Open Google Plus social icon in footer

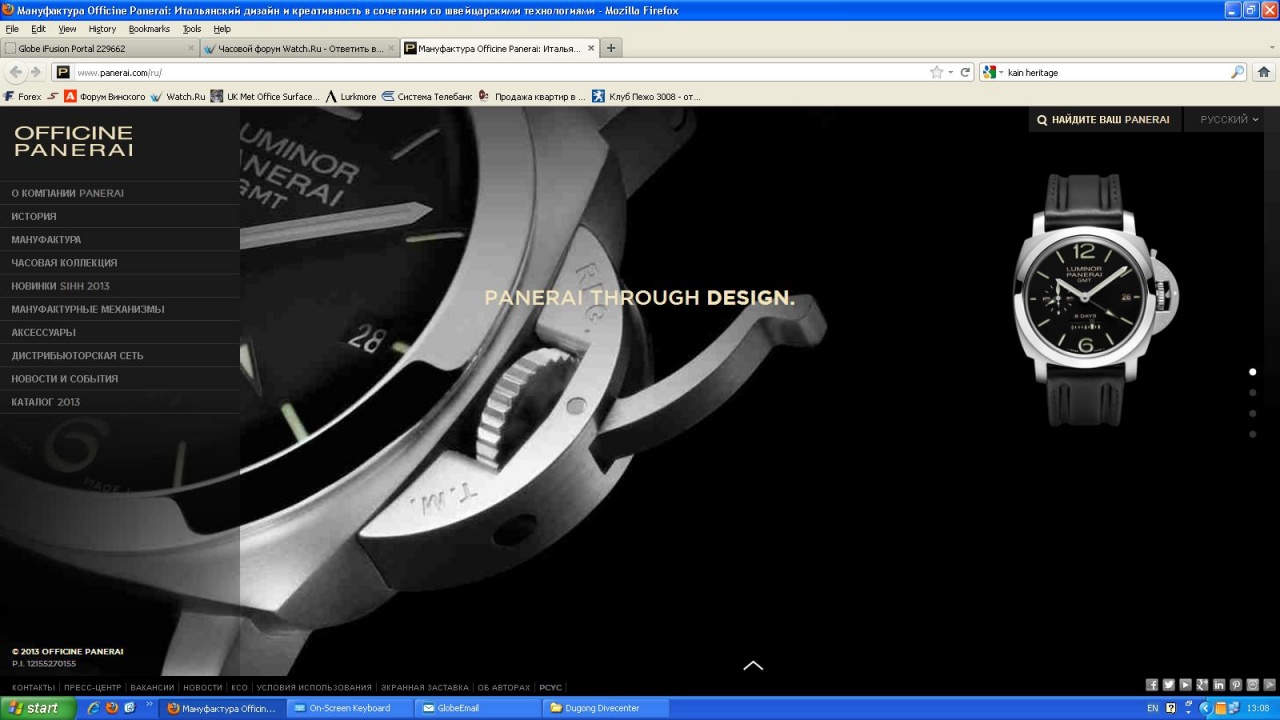click(1202, 685)
